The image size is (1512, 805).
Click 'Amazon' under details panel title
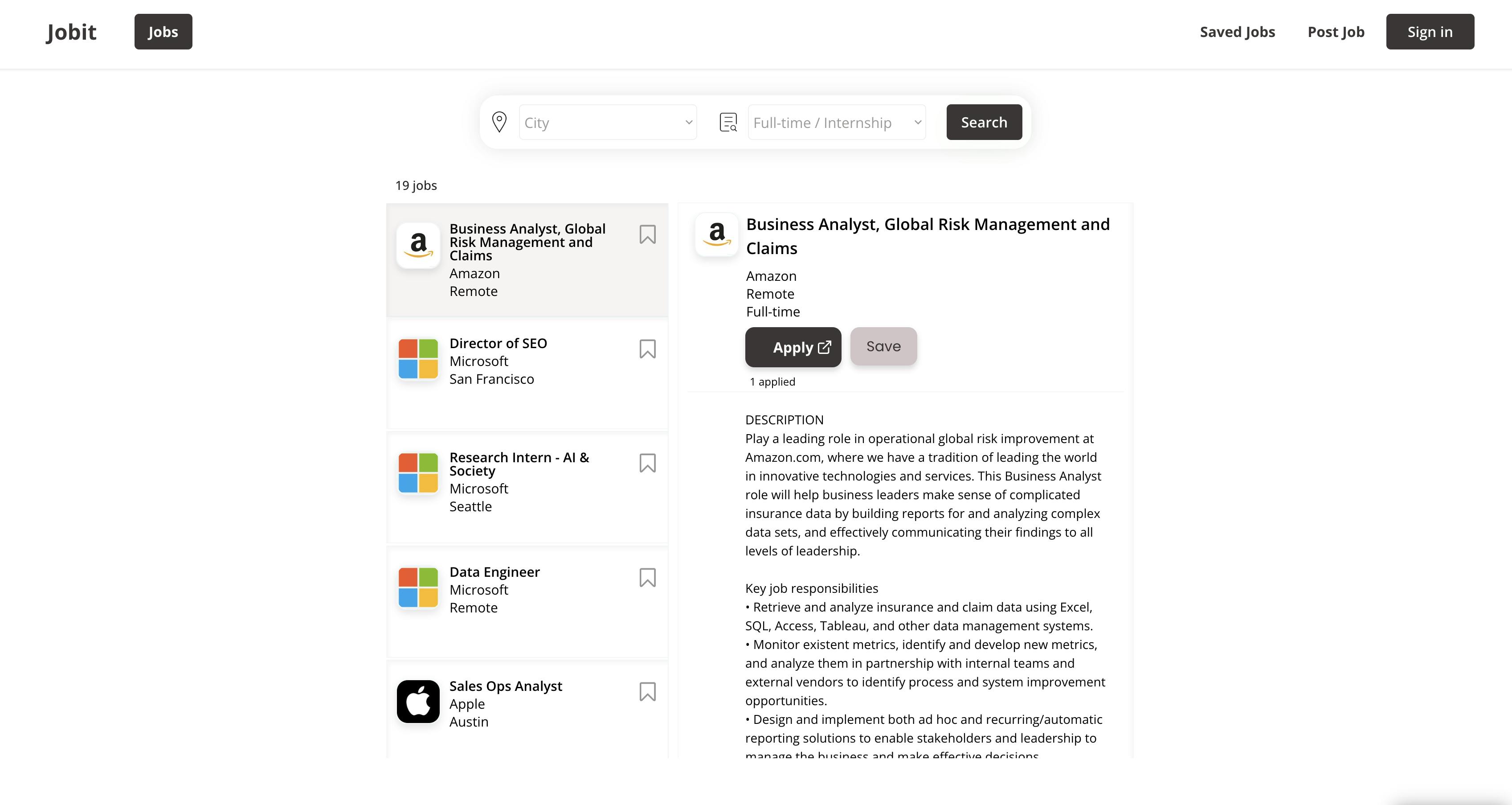[771, 276]
